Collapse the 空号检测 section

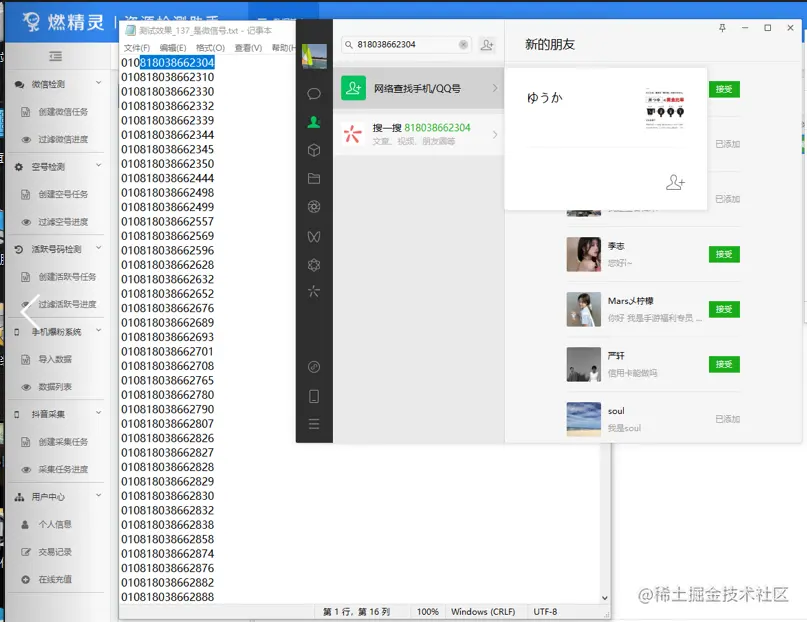click(x=98, y=166)
